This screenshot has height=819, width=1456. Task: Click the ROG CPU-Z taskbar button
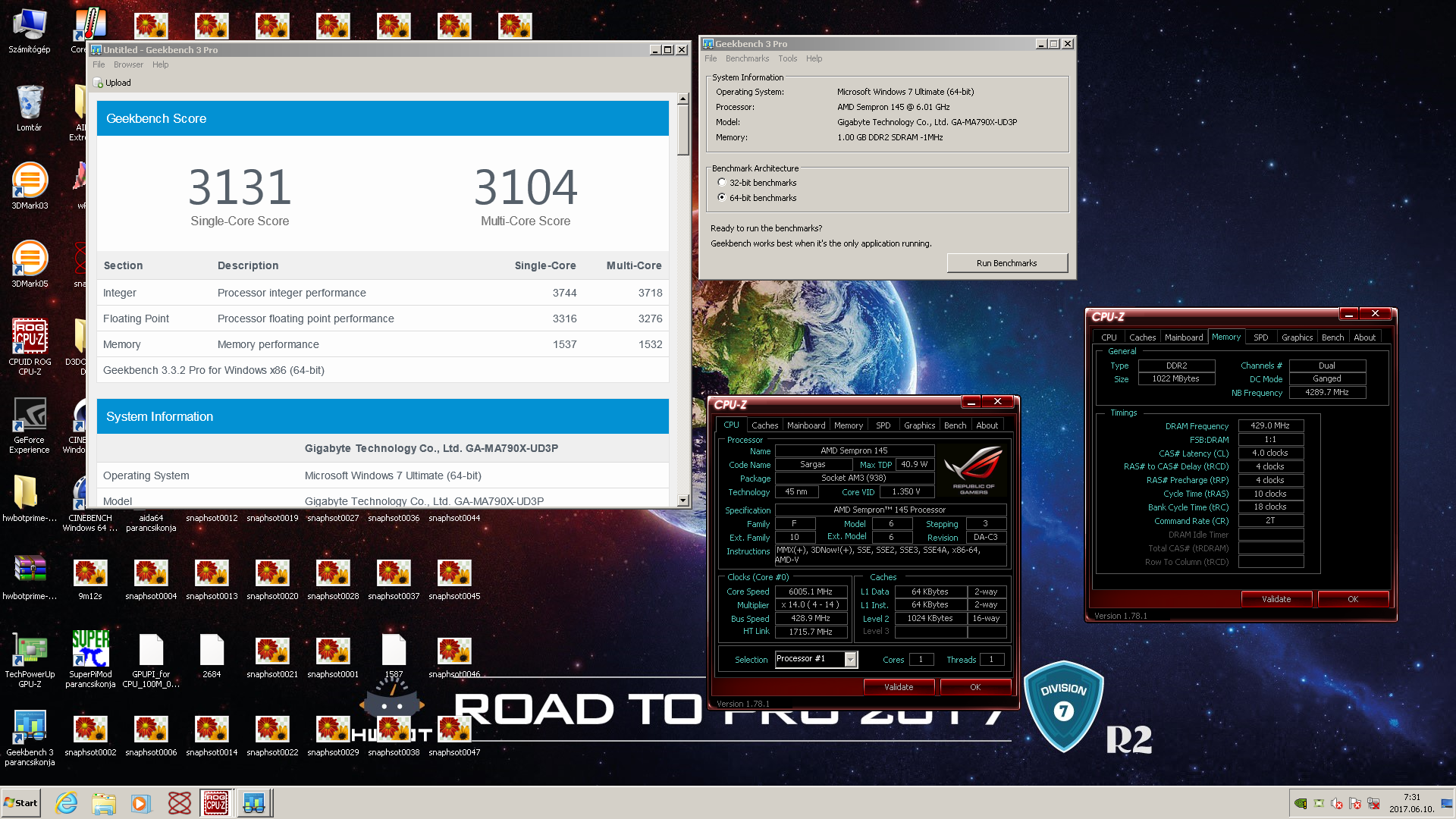[x=216, y=803]
